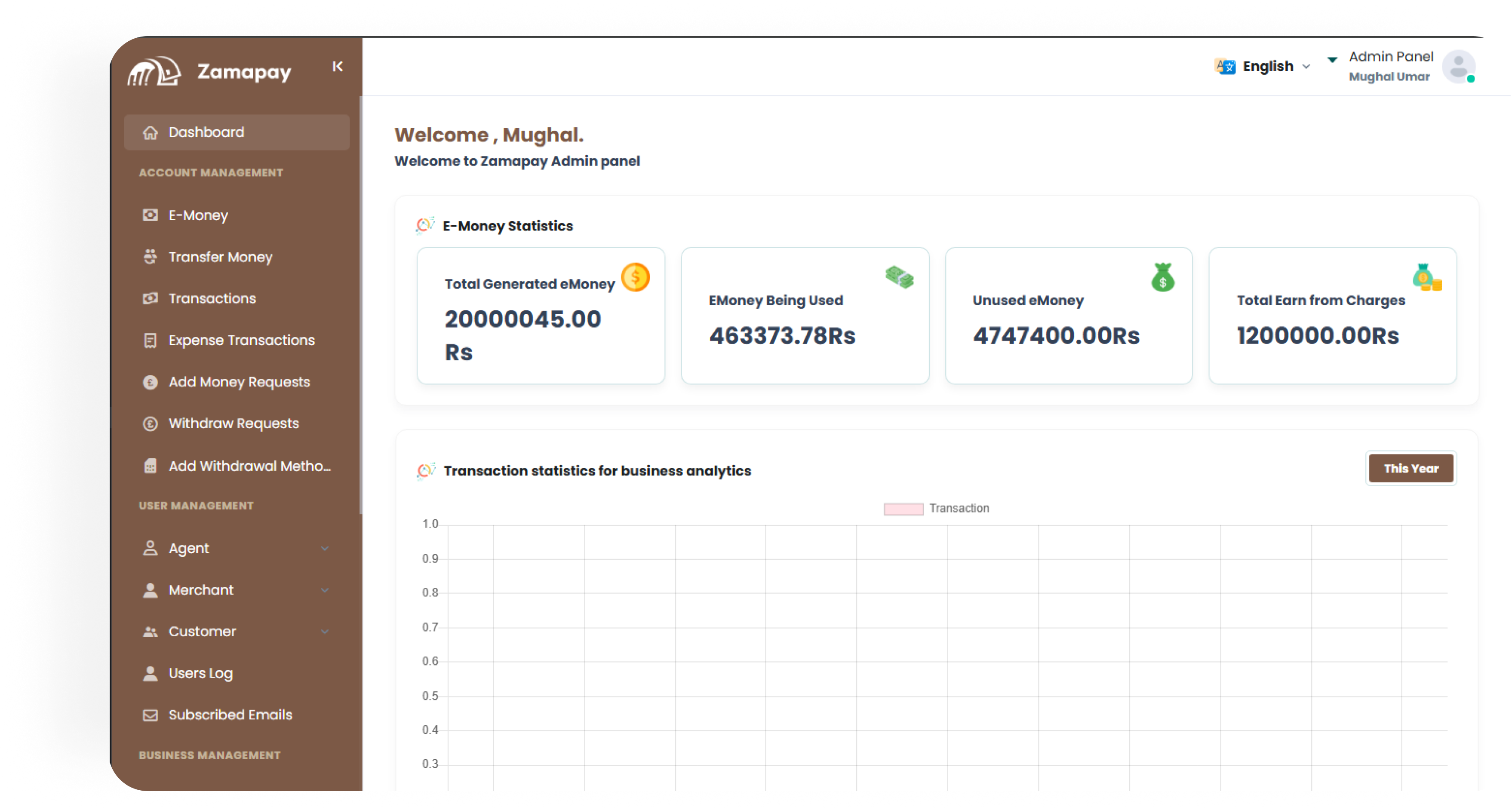
Task: Click the language translate icon
Action: tap(1225, 67)
